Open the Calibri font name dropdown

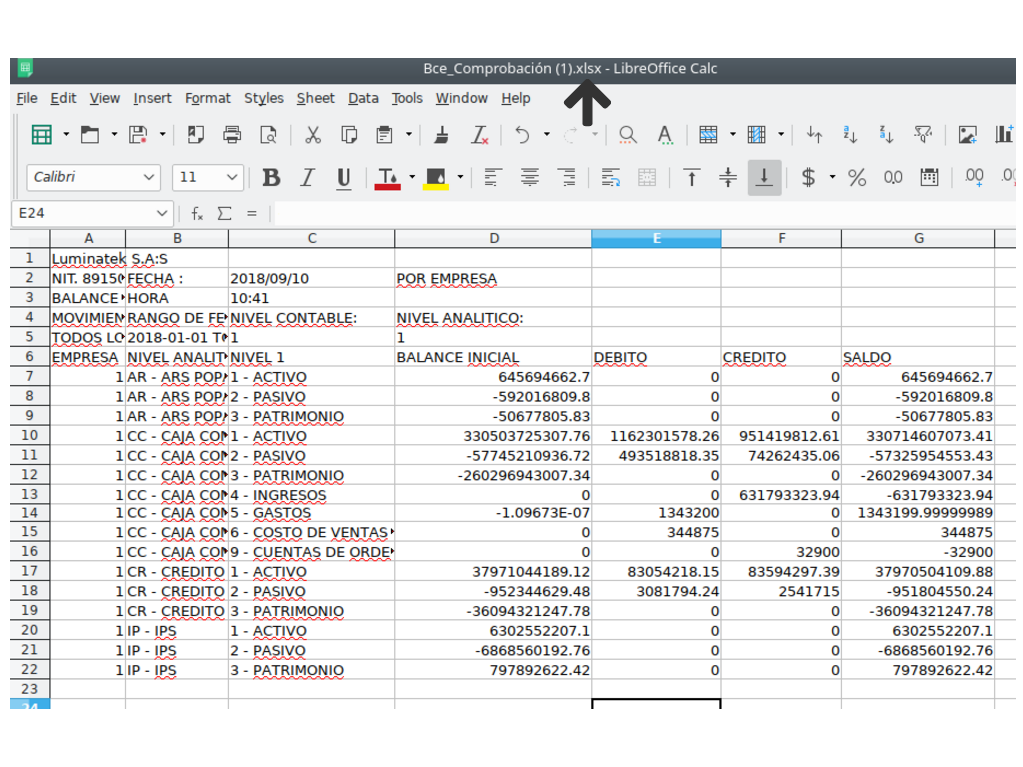click(149, 178)
